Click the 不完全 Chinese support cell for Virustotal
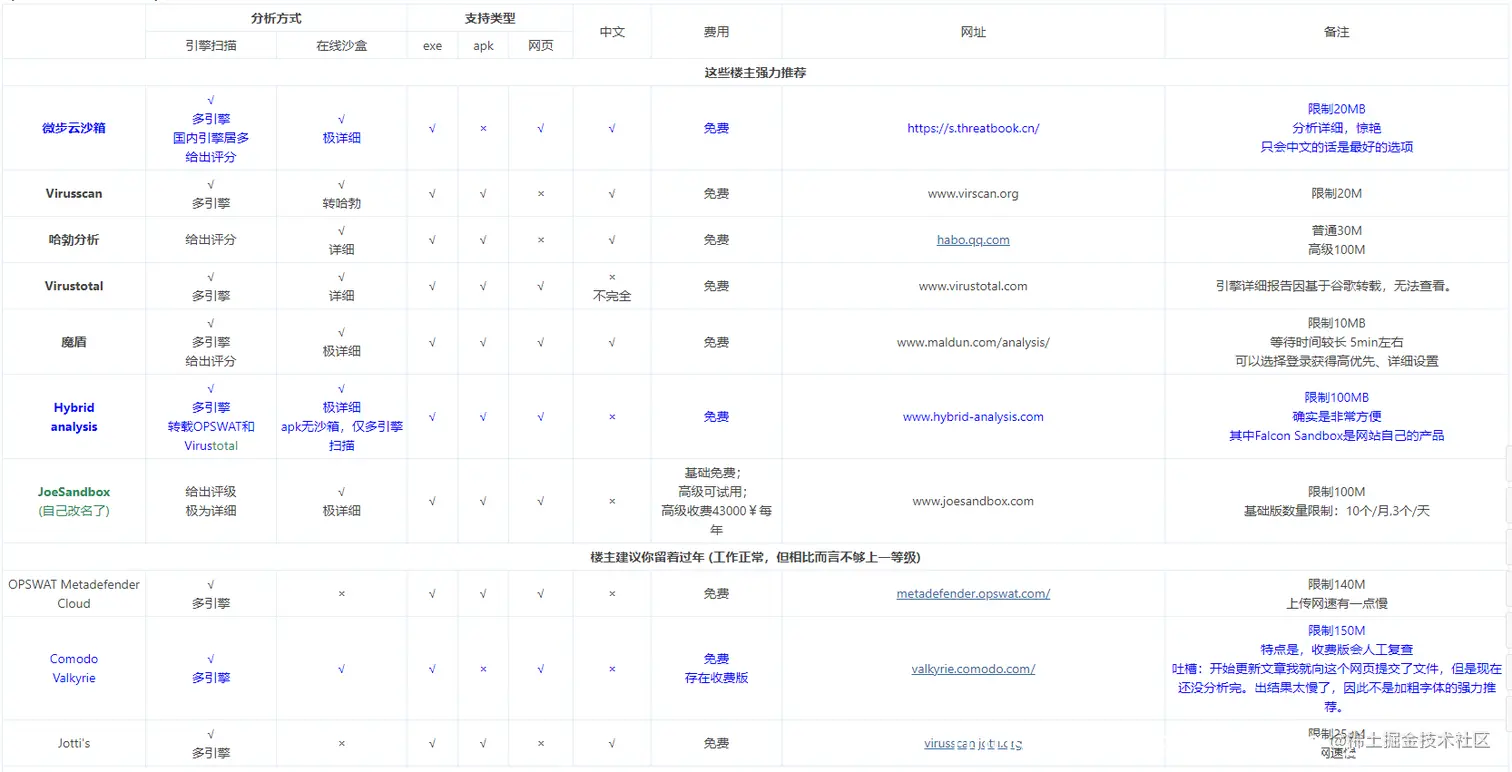This screenshot has width=1512, height=772. click(x=612, y=296)
